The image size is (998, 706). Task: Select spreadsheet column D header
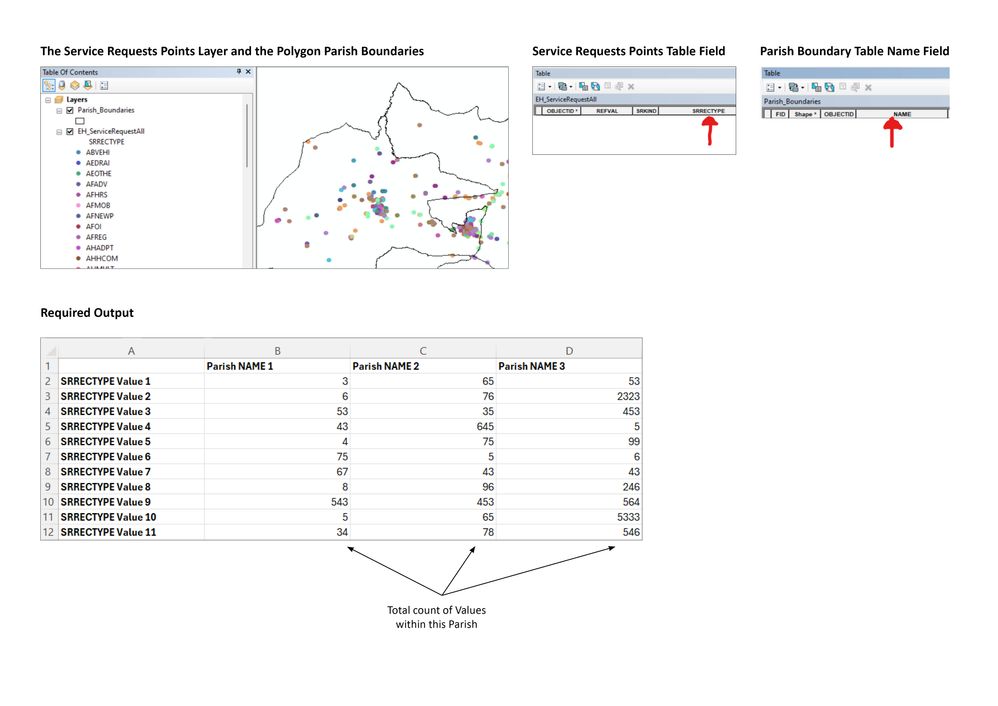[569, 351]
